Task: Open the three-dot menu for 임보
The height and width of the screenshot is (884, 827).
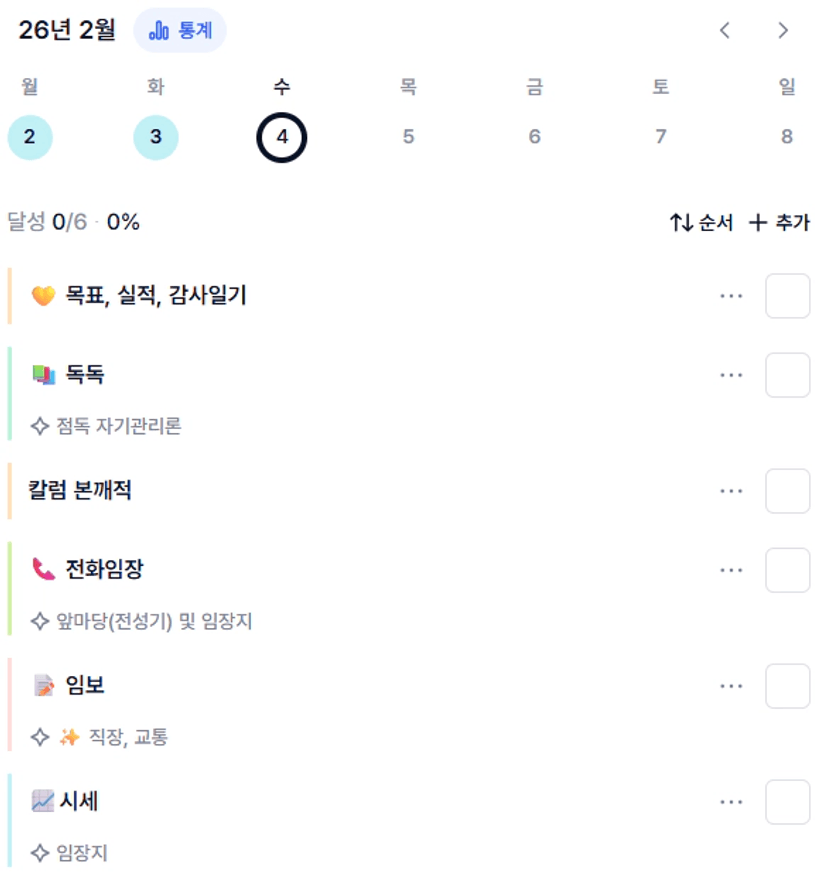Action: pyautogui.click(x=731, y=686)
